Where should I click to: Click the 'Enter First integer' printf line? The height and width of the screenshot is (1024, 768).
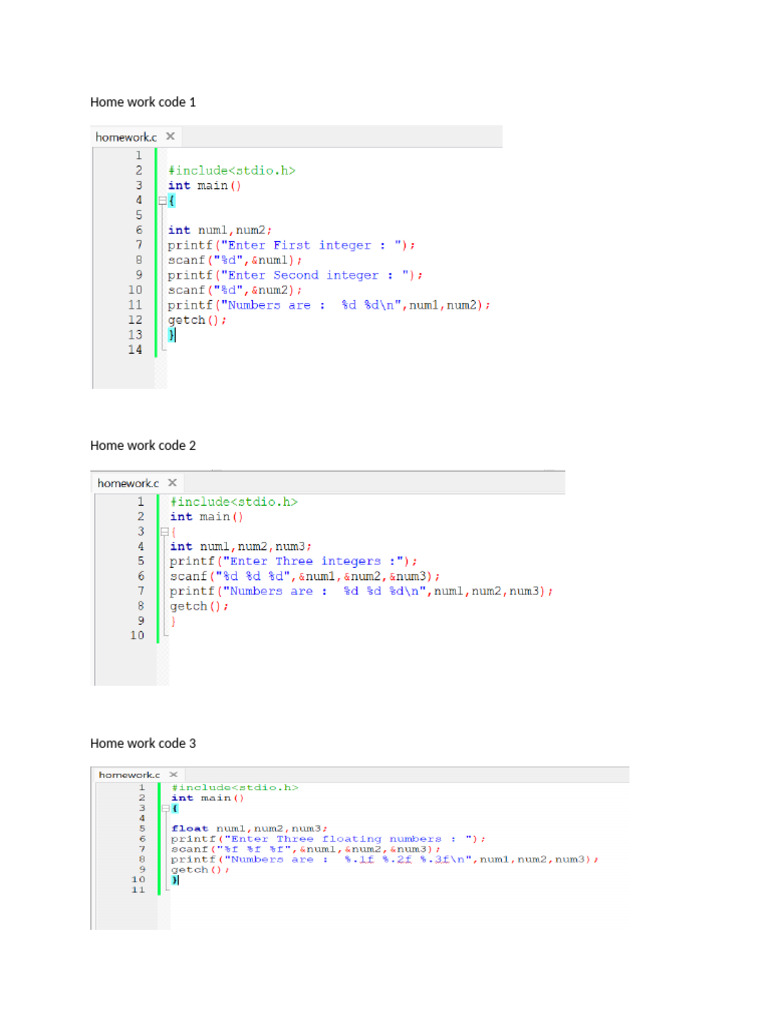point(291,246)
